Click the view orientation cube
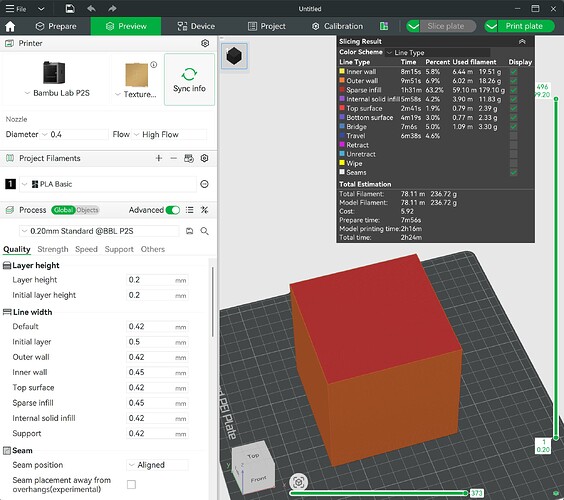Screen dimensions: 564x500 point(252,468)
